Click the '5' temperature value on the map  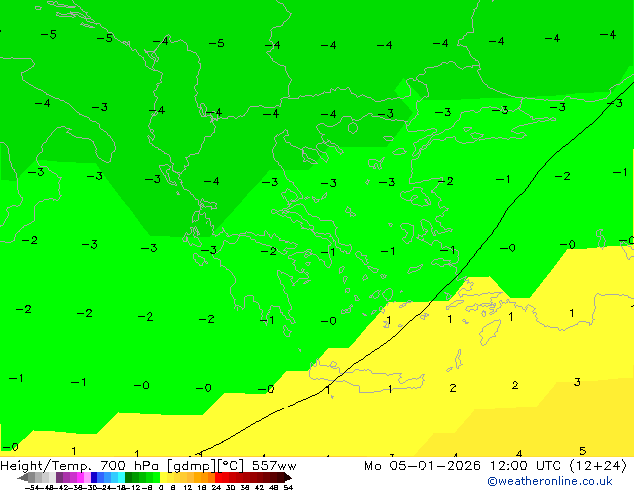pos(582,450)
